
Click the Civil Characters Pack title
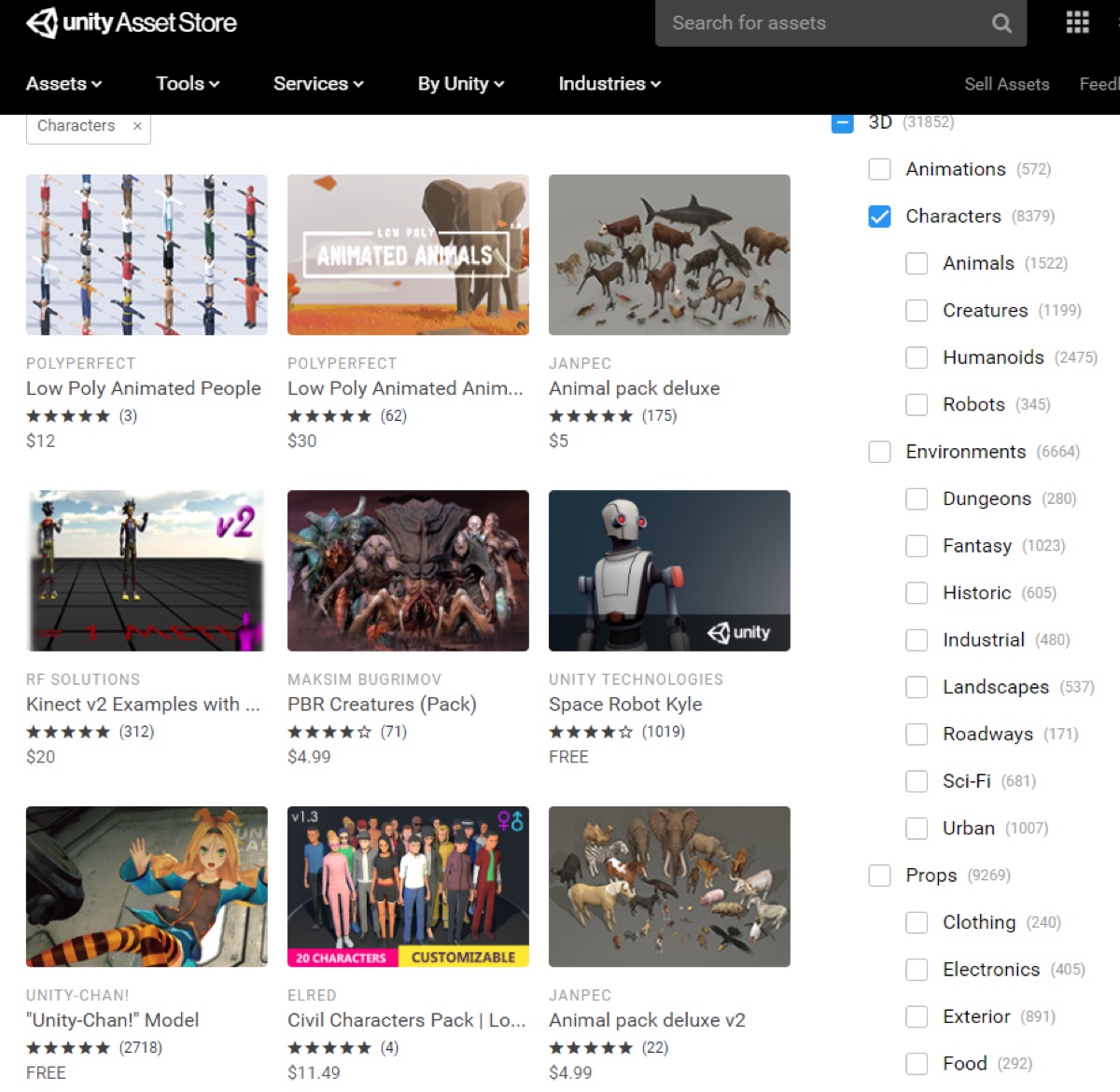coord(407,1020)
